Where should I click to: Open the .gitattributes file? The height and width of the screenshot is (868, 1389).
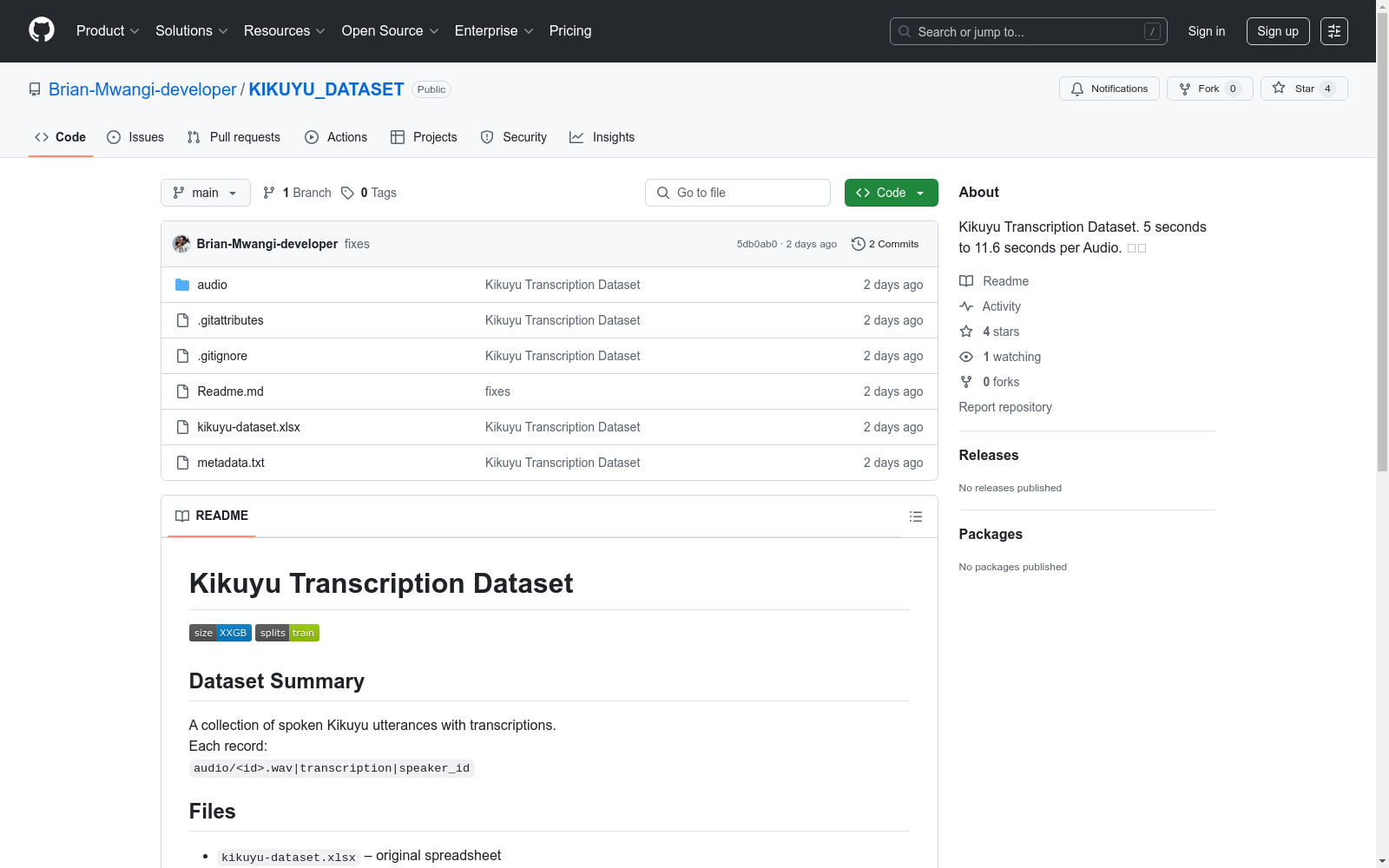point(230,320)
